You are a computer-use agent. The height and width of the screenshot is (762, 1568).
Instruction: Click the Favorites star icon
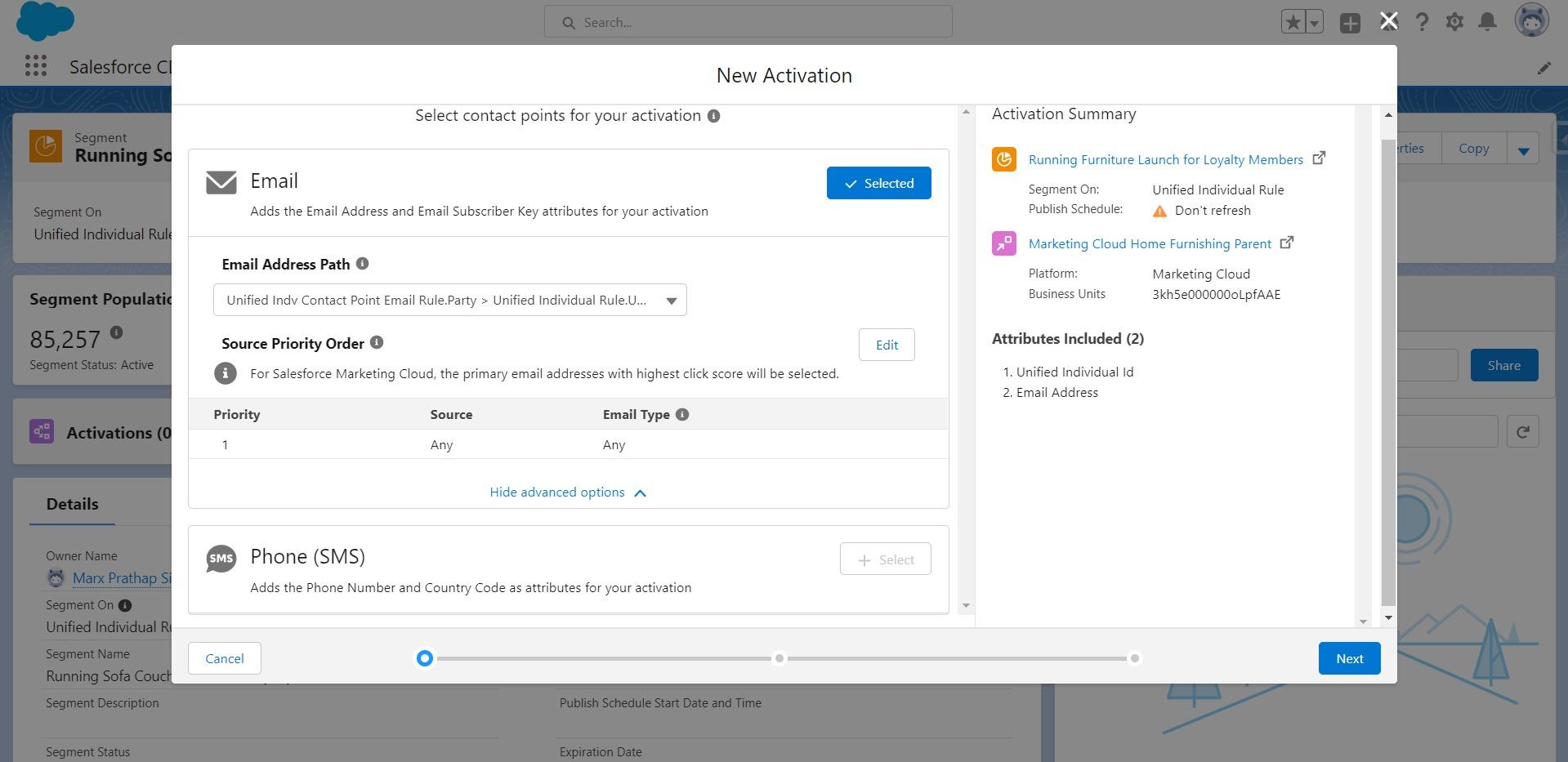pyautogui.click(x=1293, y=22)
